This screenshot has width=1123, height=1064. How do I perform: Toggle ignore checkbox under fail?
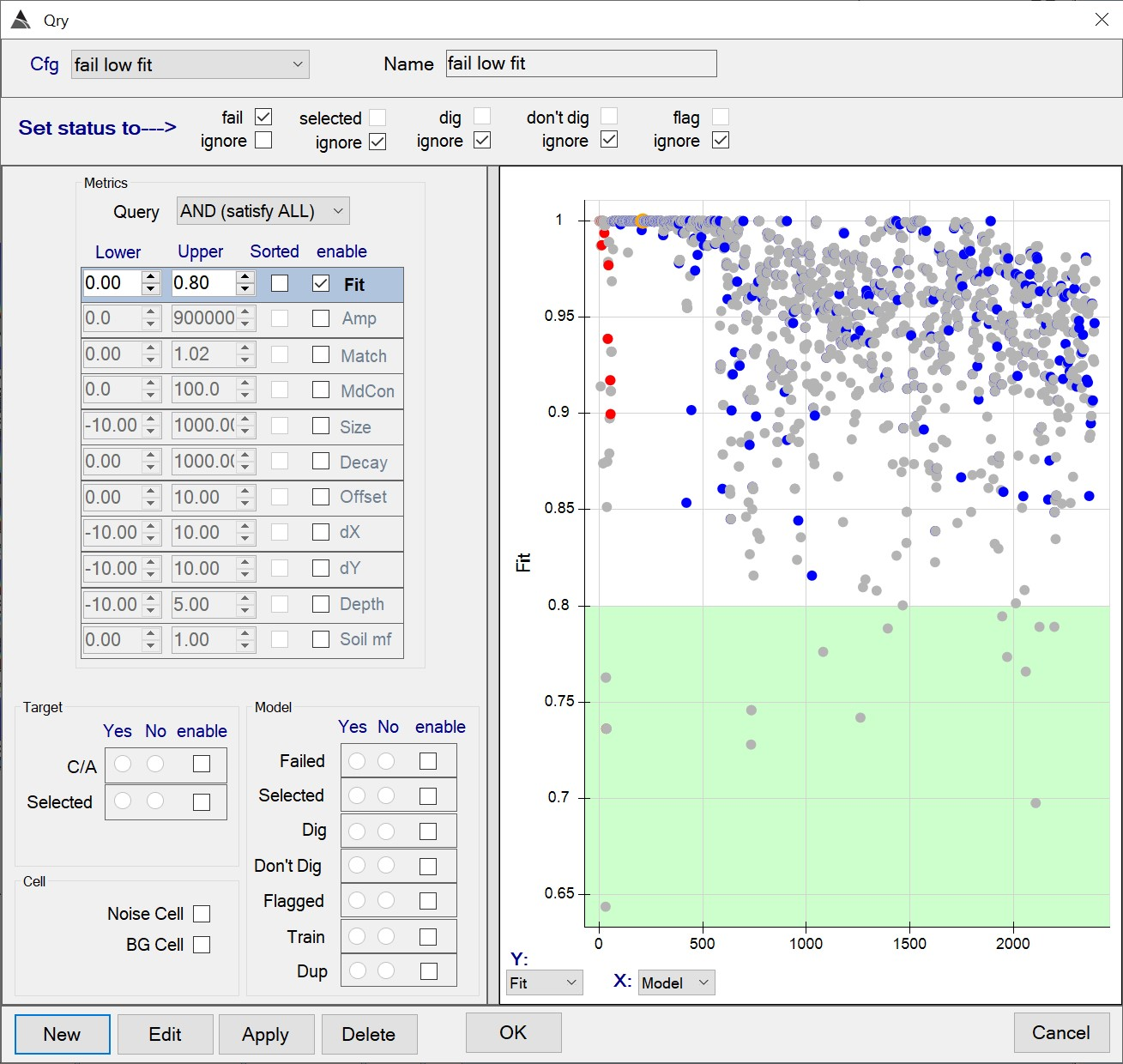263,140
